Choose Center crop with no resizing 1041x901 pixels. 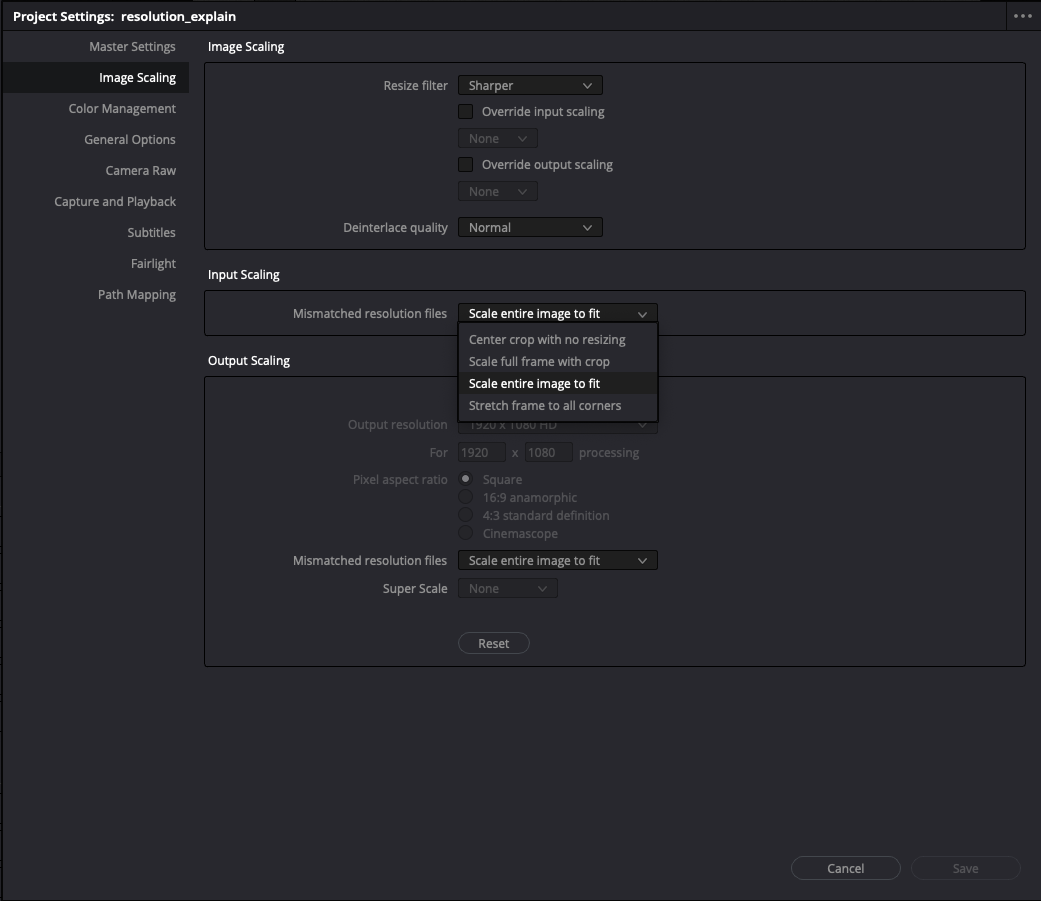tap(547, 340)
